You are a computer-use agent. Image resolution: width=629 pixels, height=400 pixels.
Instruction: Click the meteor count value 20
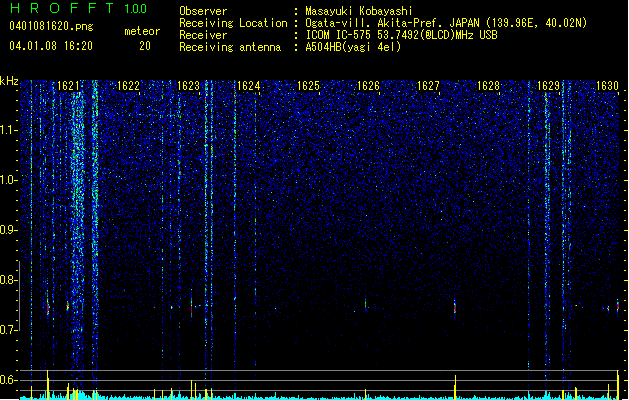click(x=145, y=46)
